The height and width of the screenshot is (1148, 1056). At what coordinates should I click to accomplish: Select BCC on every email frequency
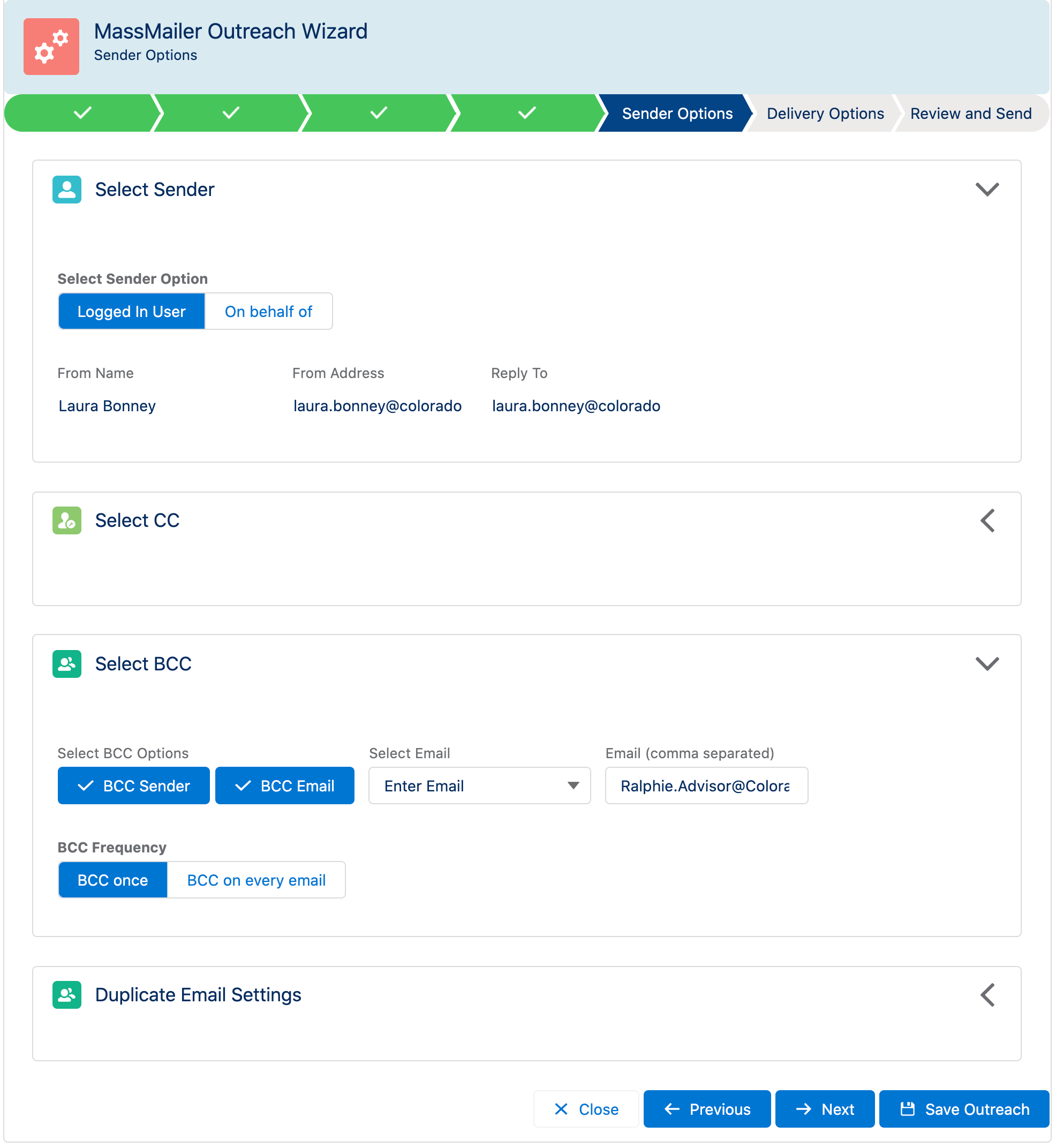coord(257,881)
